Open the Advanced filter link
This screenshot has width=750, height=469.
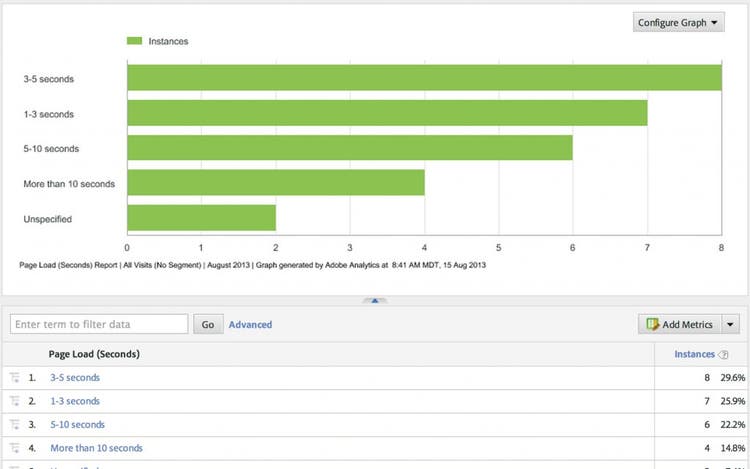[x=250, y=325]
